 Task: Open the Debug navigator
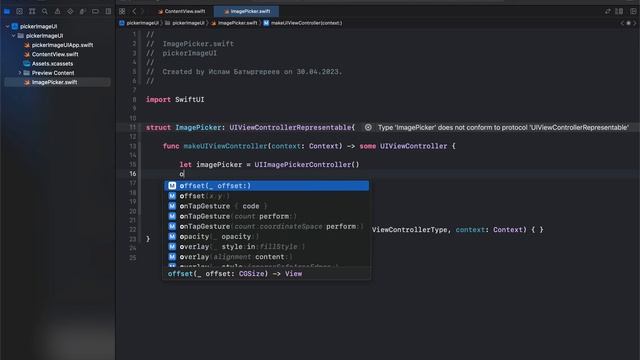point(83,11)
